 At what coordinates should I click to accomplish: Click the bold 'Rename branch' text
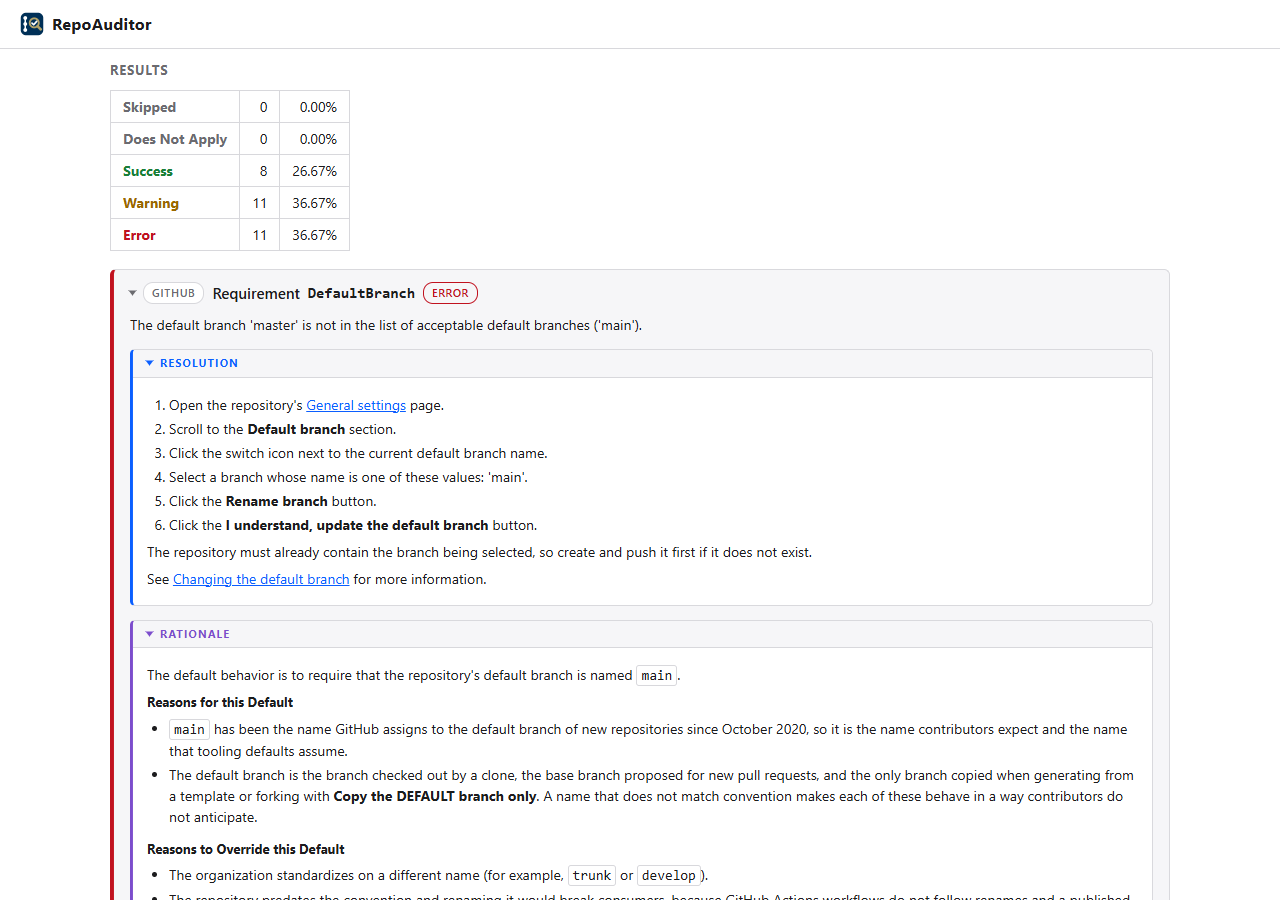tap(277, 501)
